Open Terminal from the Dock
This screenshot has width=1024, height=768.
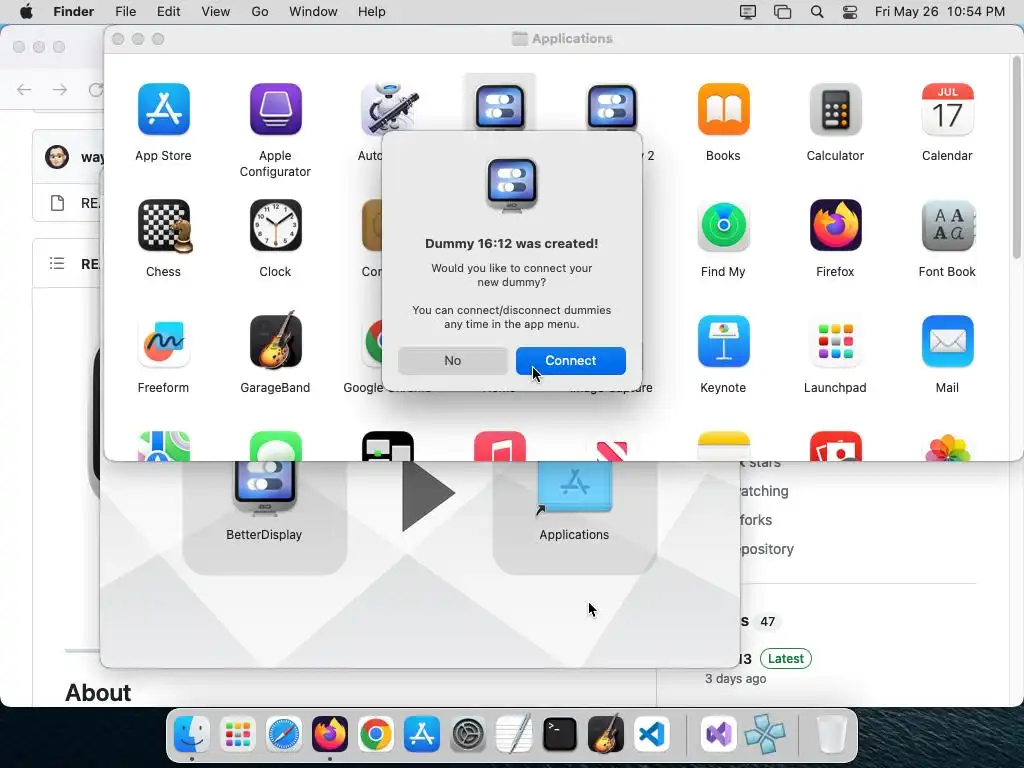[x=560, y=735]
